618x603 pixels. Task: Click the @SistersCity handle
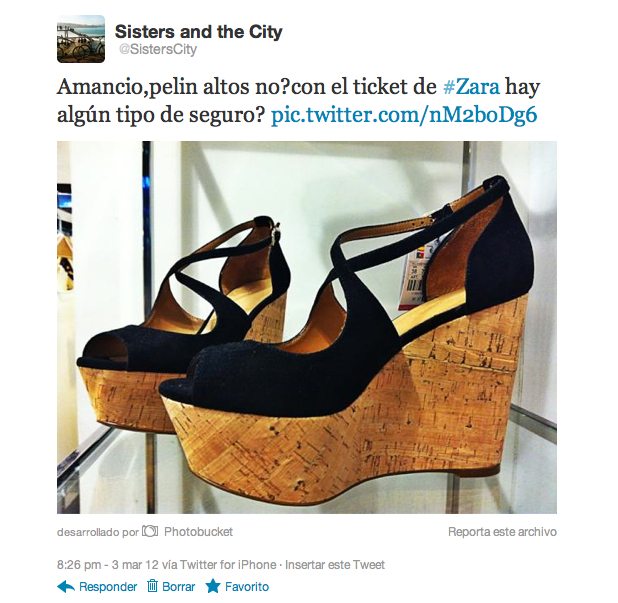[158, 50]
